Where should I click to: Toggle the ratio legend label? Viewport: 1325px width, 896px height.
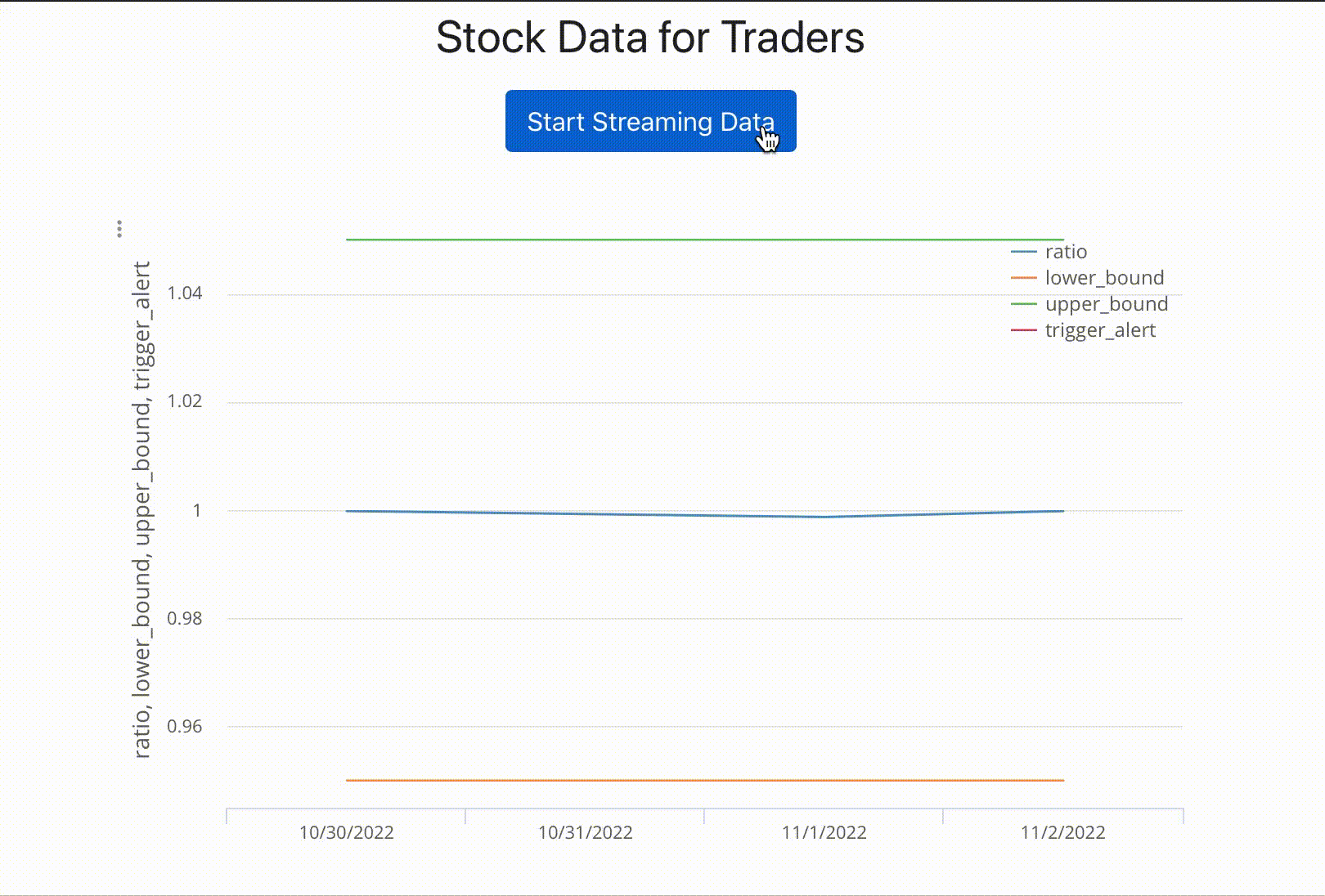1066,252
